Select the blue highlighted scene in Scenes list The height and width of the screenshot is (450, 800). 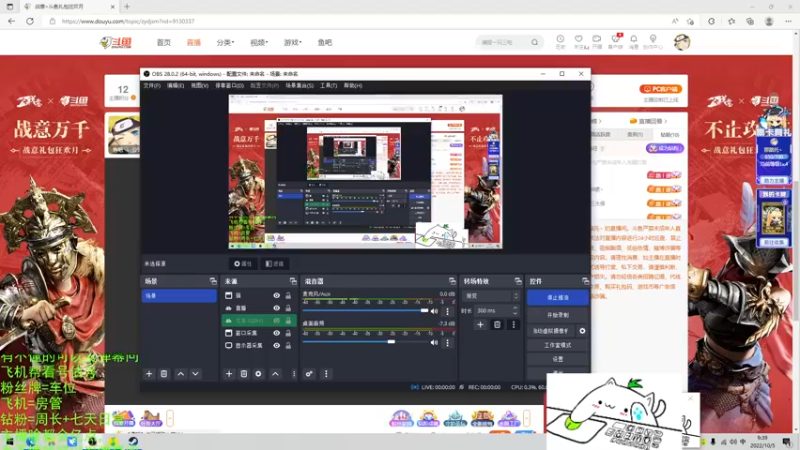(x=179, y=296)
